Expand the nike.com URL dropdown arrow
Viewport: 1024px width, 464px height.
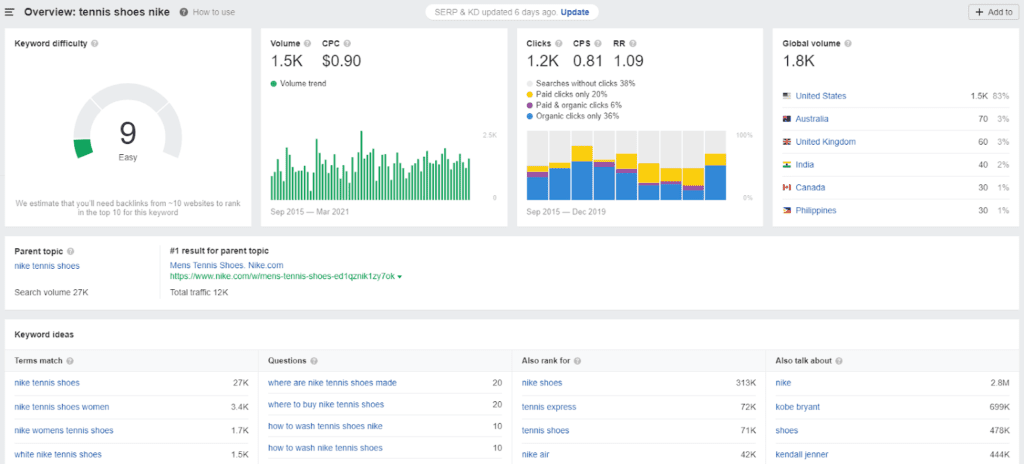pos(399,277)
